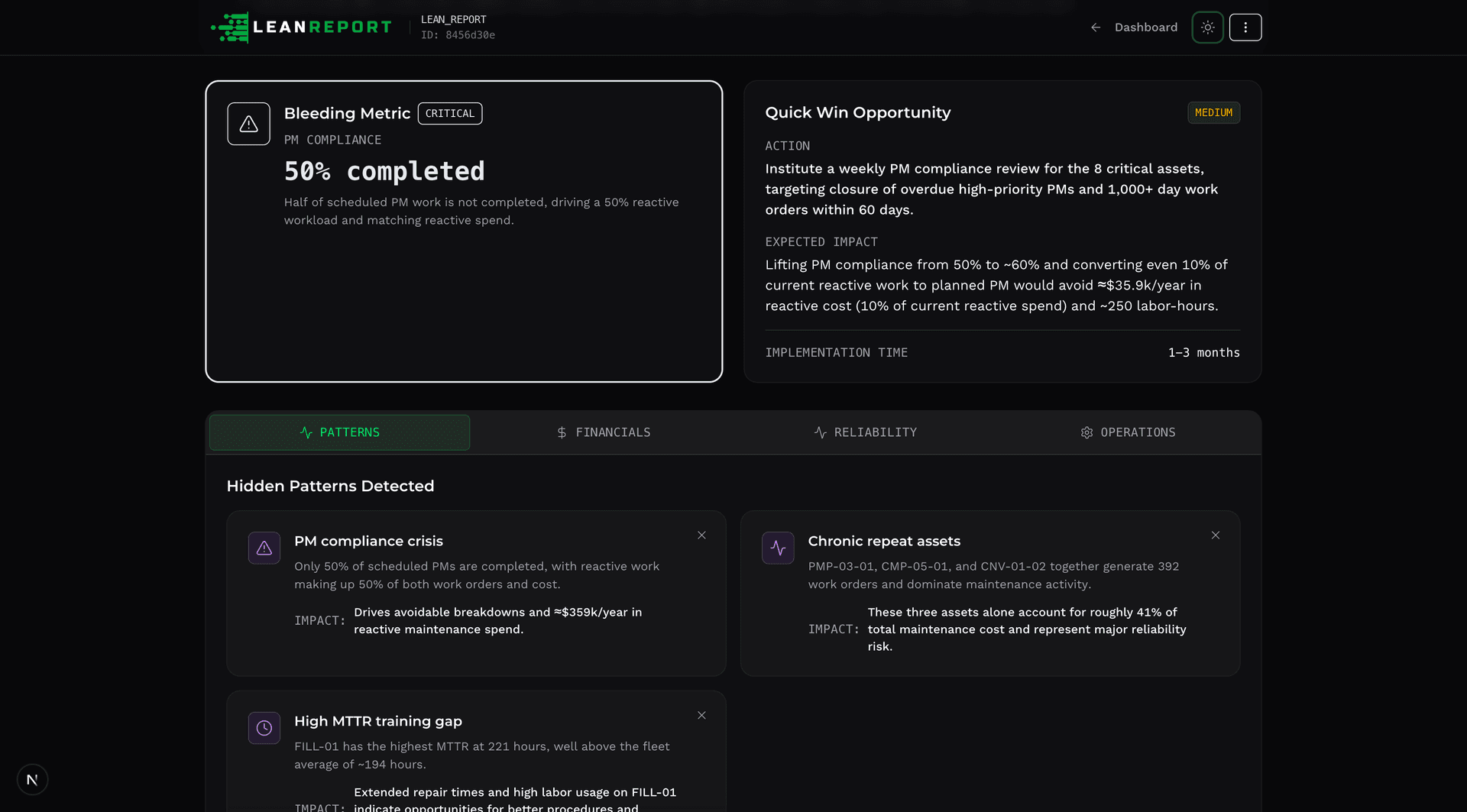Switch to the Operations tab
Image resolution: width=1467 pixels, height=812 pixels.
pyautogui.click(x=1128, y=432)
